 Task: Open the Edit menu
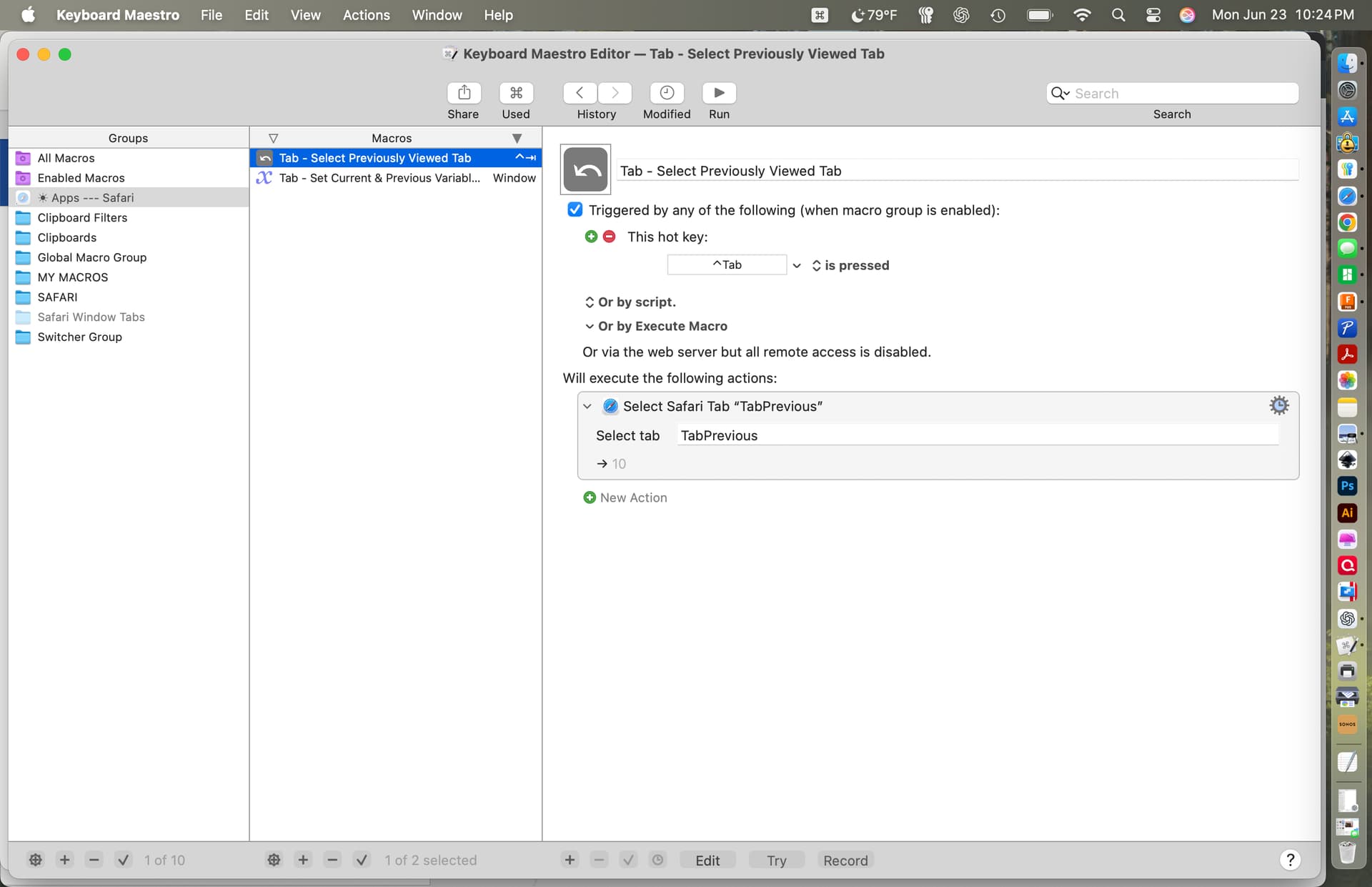[x=257, y=15]
